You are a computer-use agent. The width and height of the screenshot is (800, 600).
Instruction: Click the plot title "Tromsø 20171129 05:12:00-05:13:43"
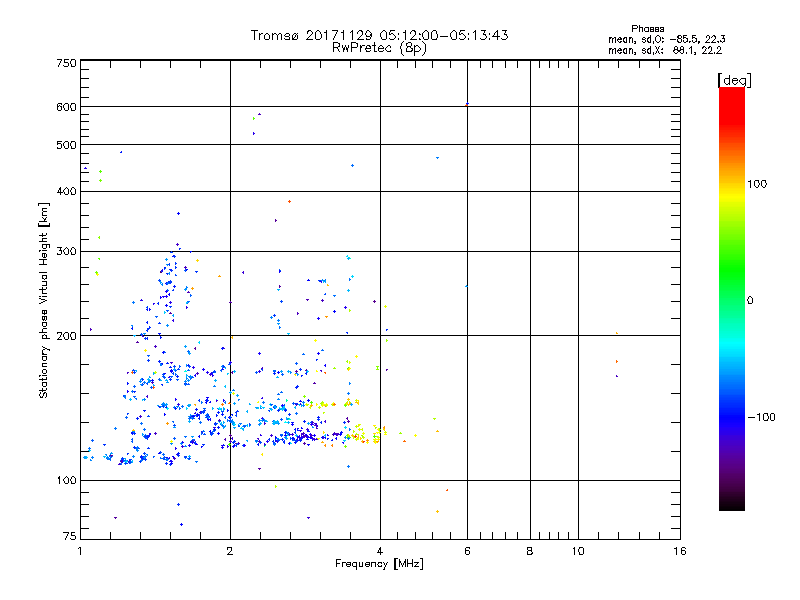(x=379, y=35)
